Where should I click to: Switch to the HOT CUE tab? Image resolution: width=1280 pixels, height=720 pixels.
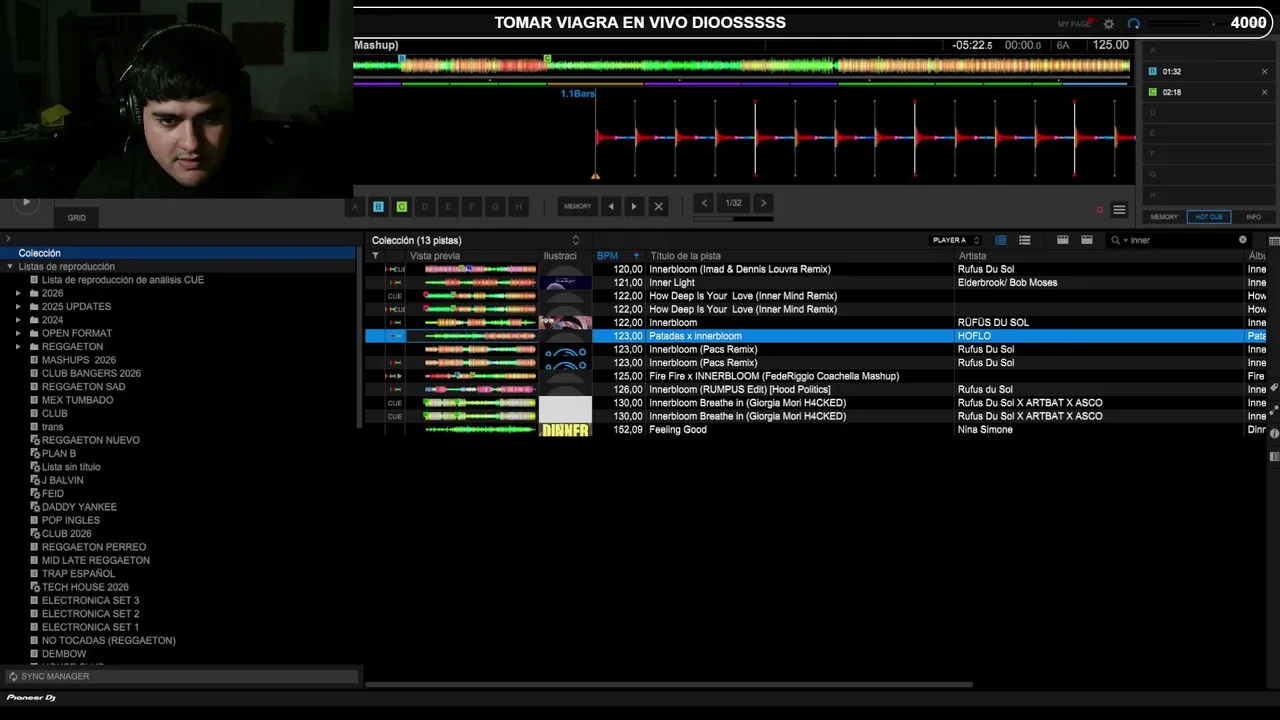click(x=1209, y=217)
